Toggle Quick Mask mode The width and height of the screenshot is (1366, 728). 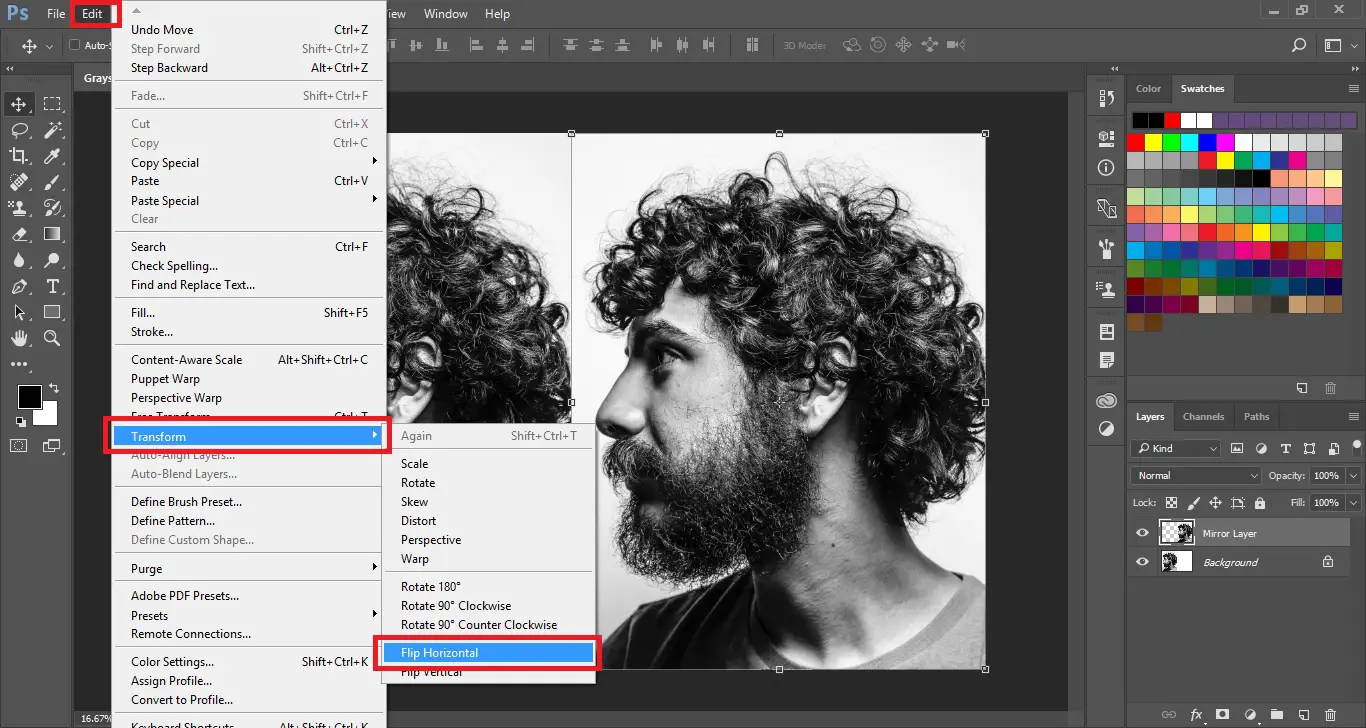tap(18, 445)
